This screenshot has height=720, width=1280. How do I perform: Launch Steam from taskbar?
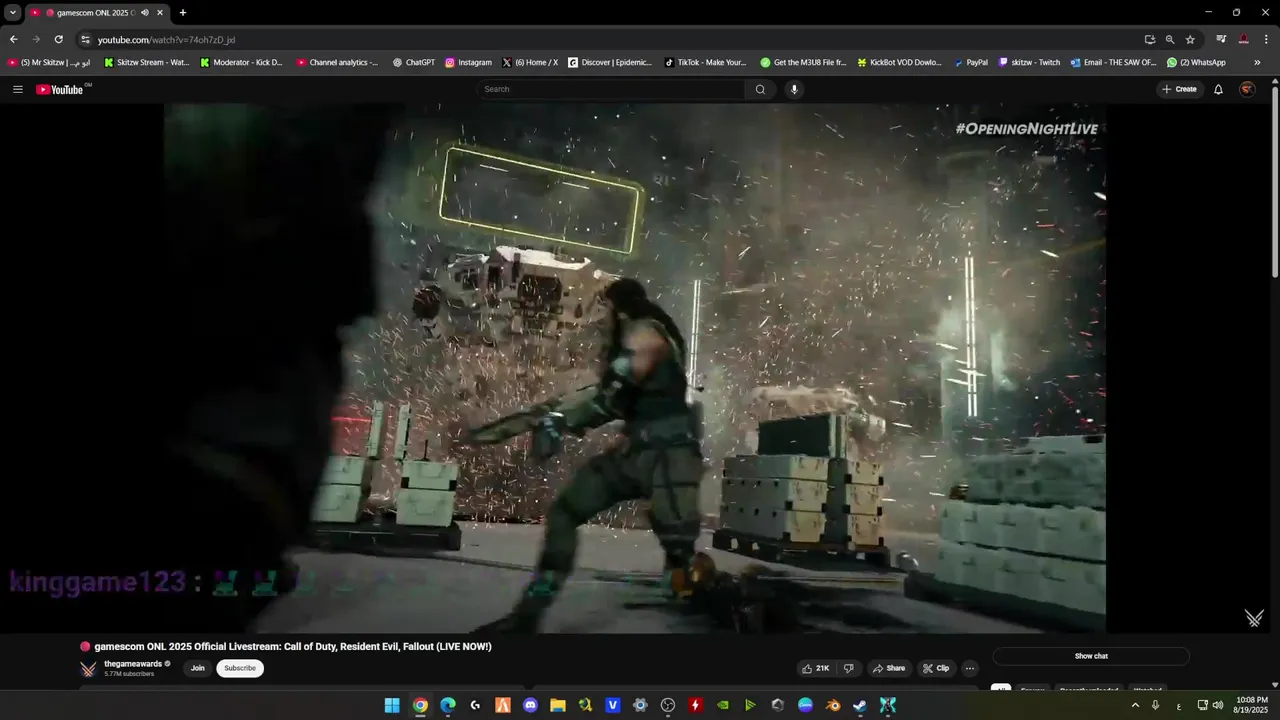[860, 705]
